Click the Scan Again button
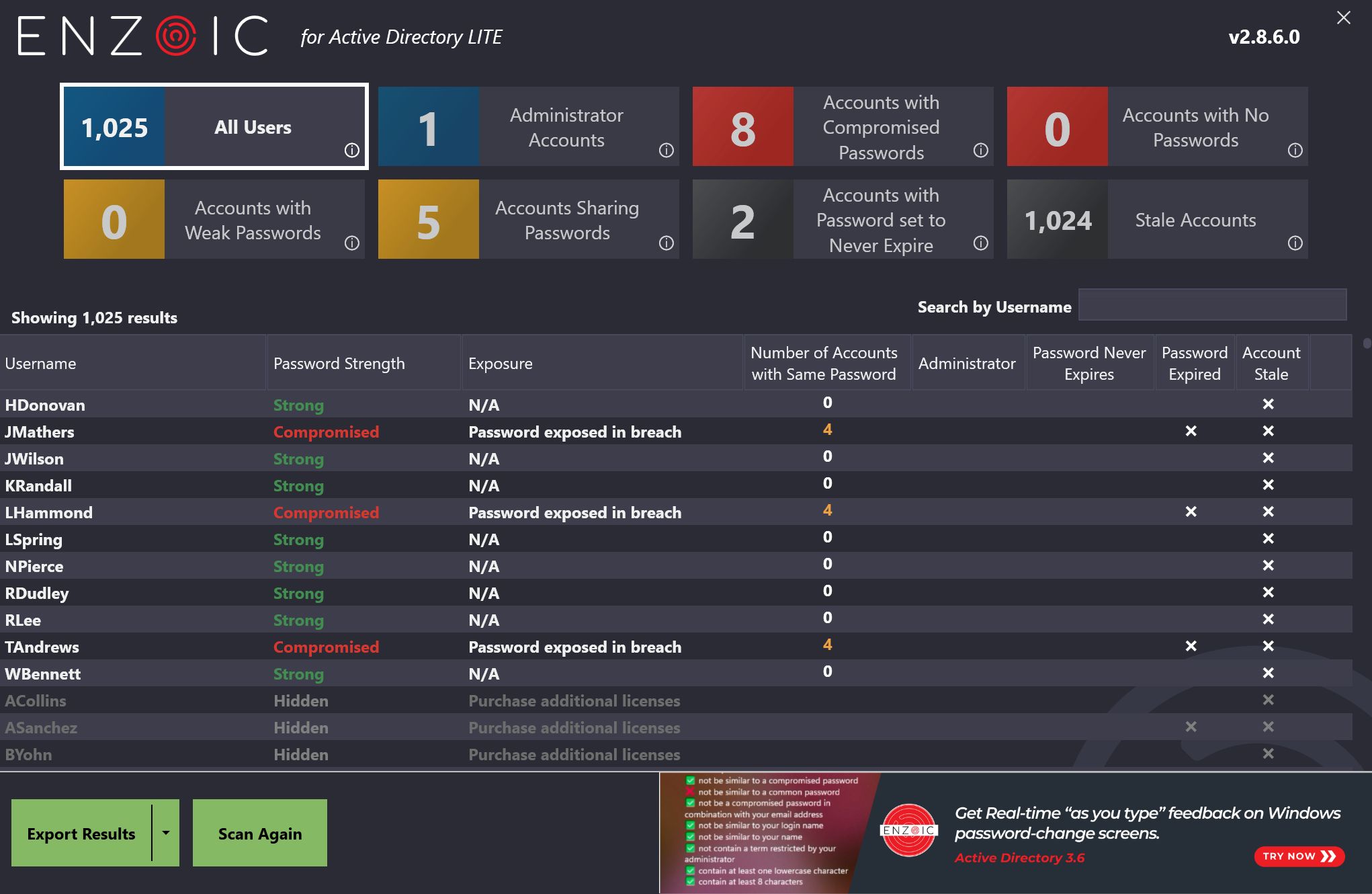 click(260, 833)
